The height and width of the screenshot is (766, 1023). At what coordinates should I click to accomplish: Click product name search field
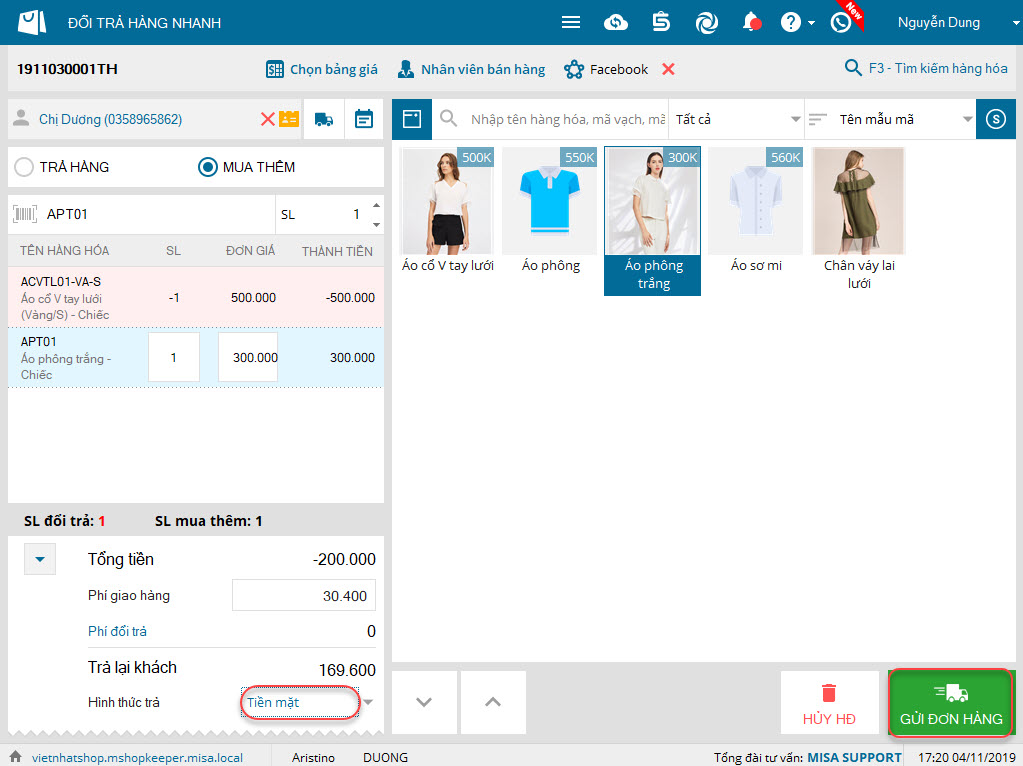(x=568, y=119)
